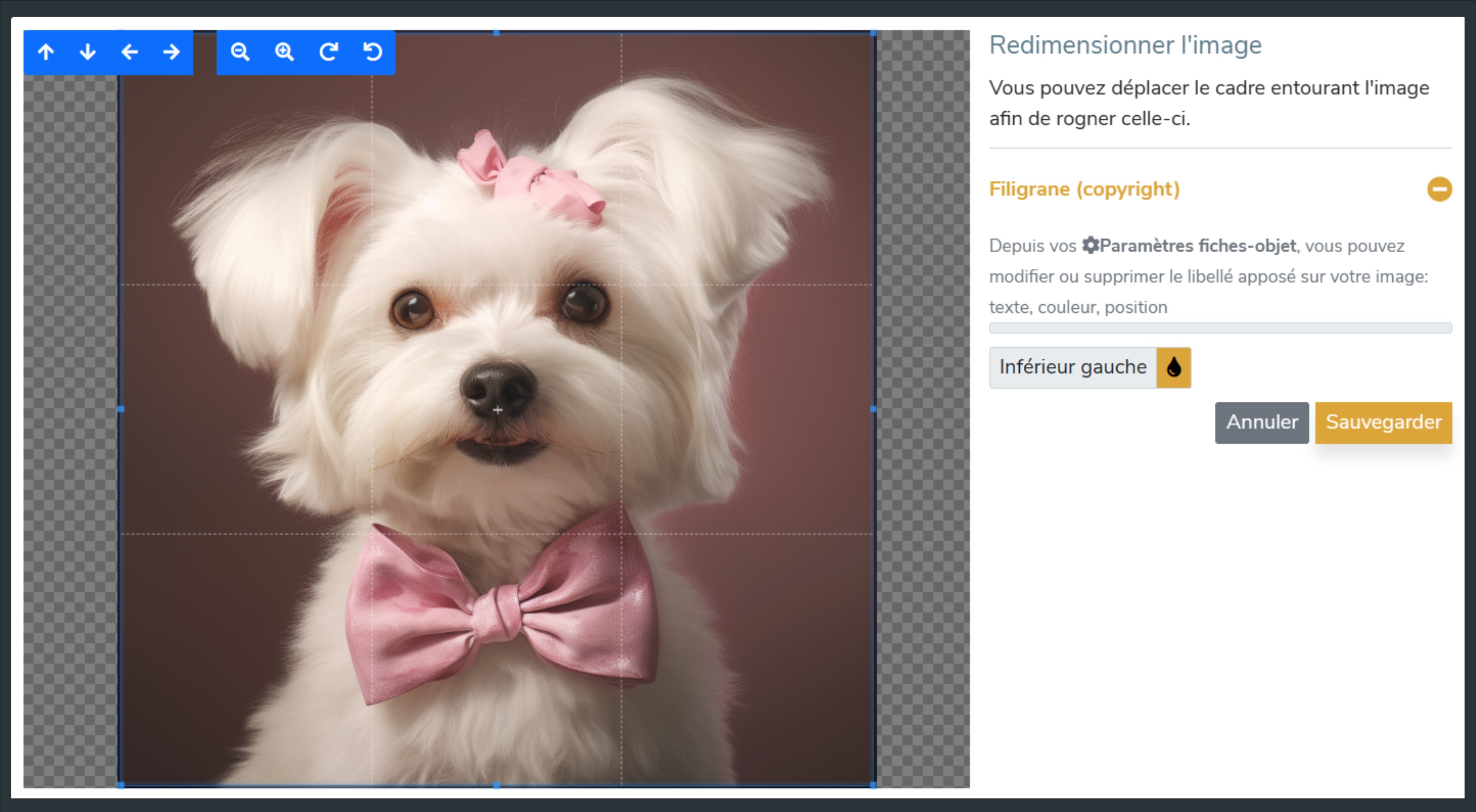
Task: Shift the image left with the left arrow
Action: 129,52
